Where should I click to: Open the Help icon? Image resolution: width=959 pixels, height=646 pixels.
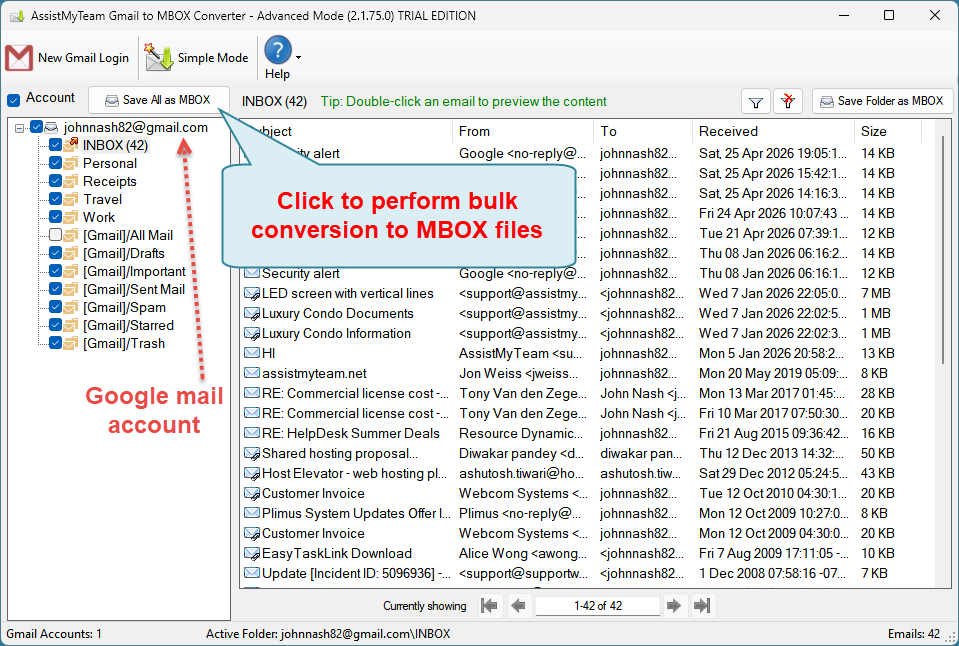pyautogui.click(x=277, y=51)
